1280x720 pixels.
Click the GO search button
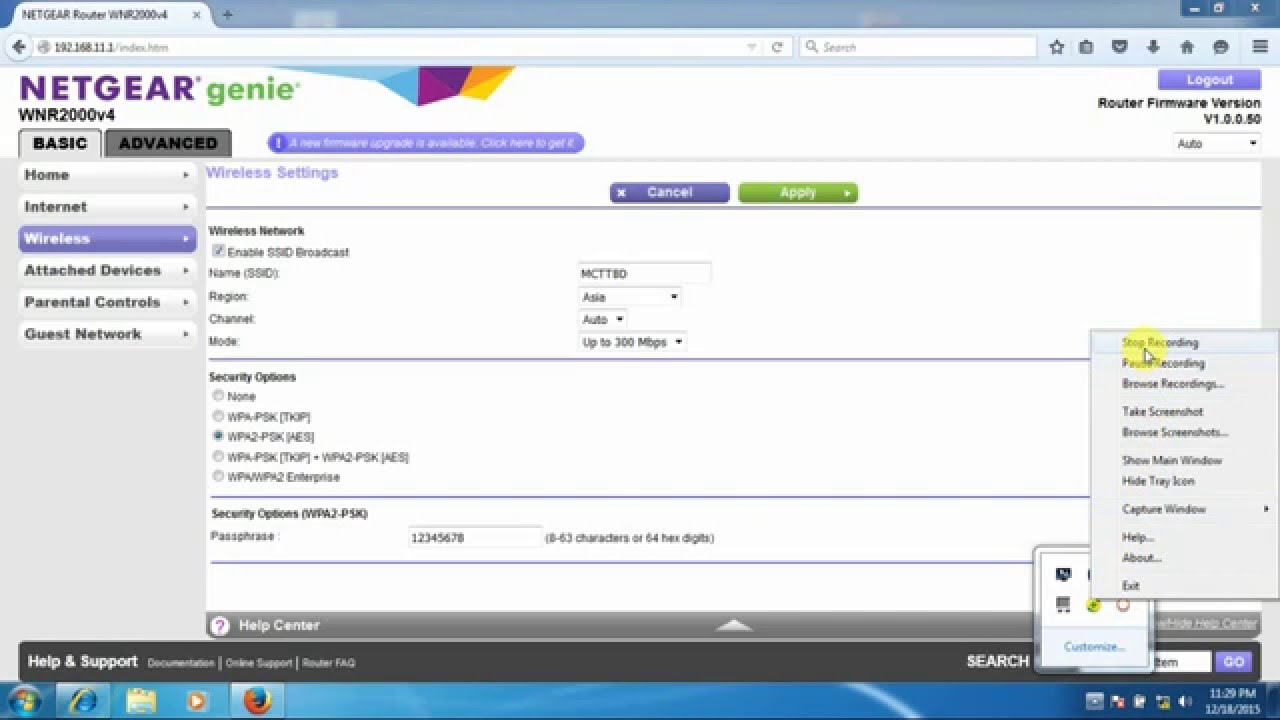(x=1233, y=662)
